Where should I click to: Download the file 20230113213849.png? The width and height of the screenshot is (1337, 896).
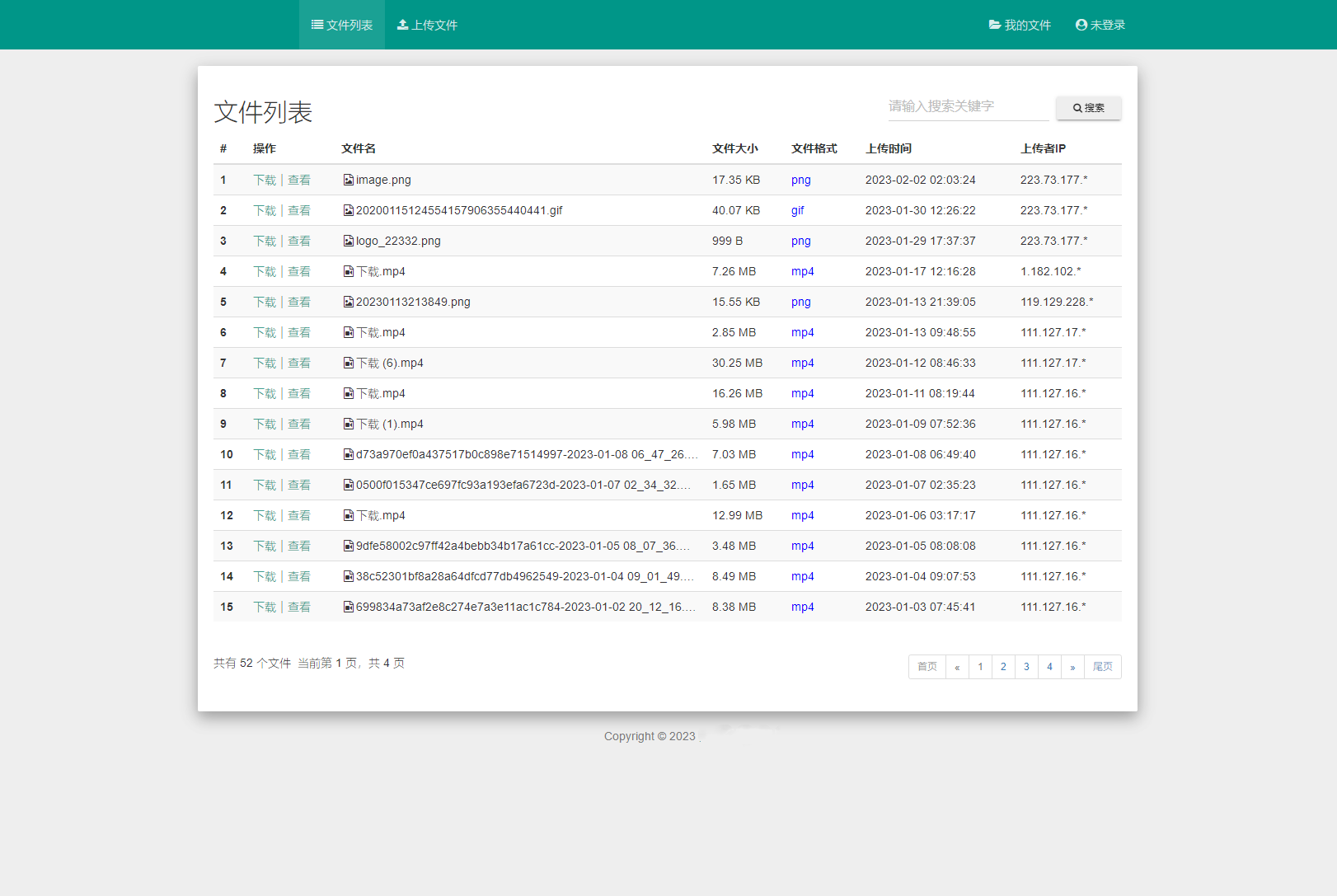265,302
